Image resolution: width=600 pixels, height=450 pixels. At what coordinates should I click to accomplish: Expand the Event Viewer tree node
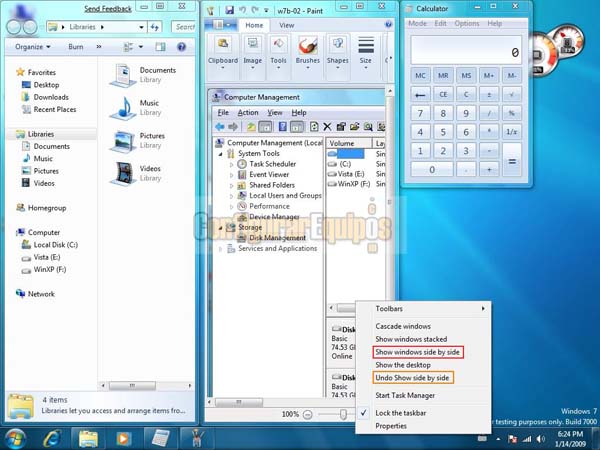click(x=231, y=175)
